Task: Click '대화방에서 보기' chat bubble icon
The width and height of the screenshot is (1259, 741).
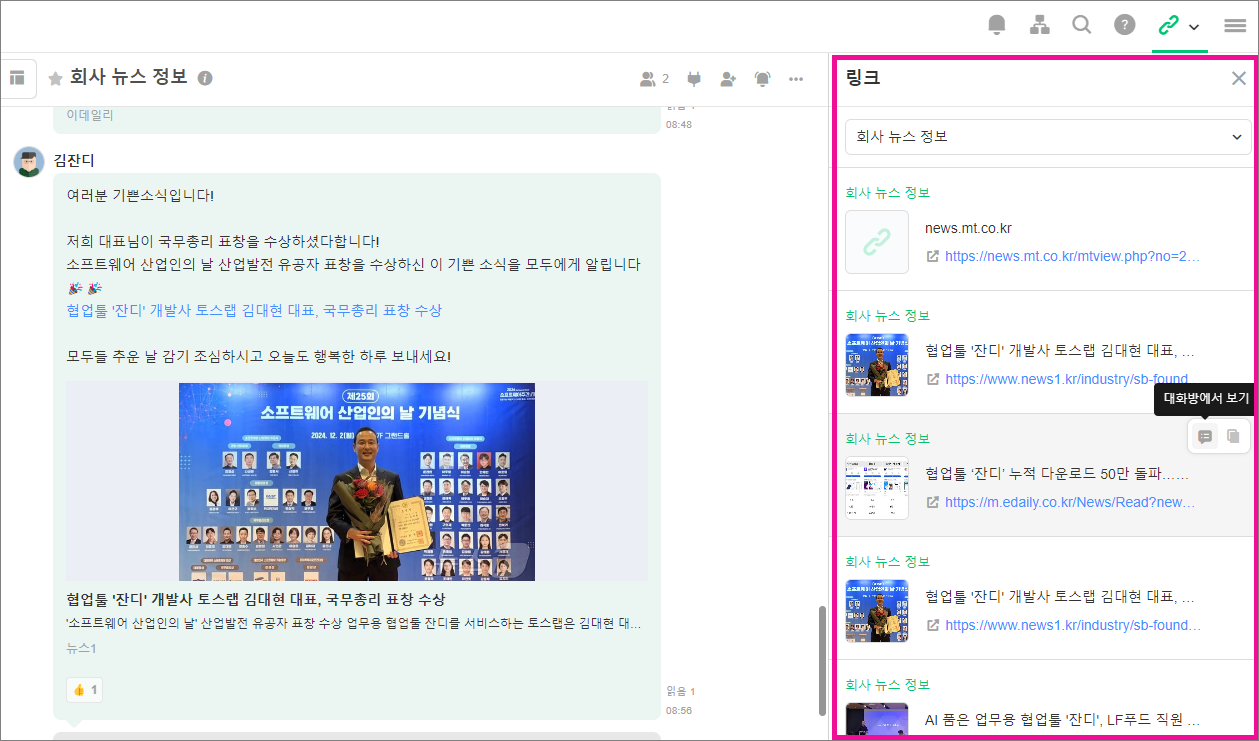Action: click(x=1205, y=437)
